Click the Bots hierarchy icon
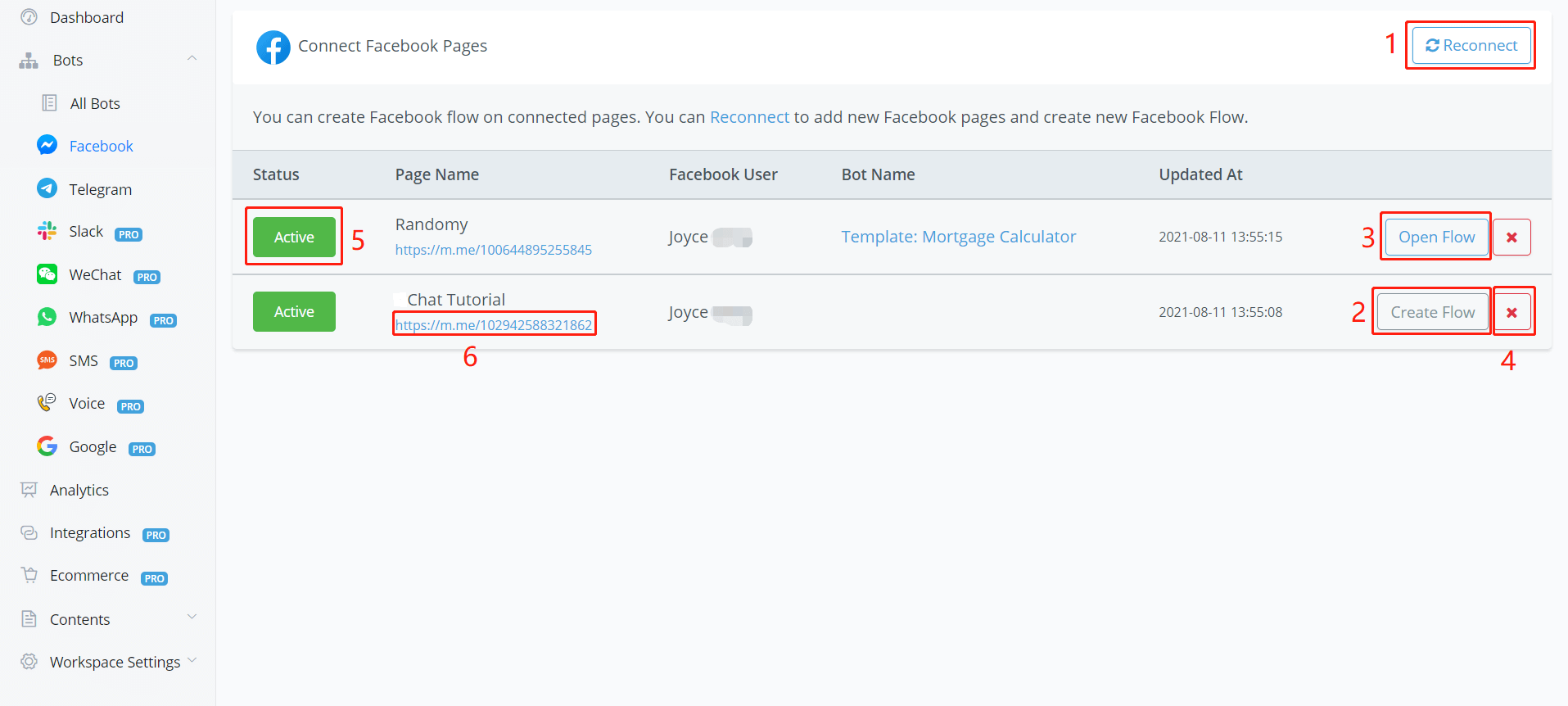The width and height of the screenshot is (1568, 706). click(29, 61)
